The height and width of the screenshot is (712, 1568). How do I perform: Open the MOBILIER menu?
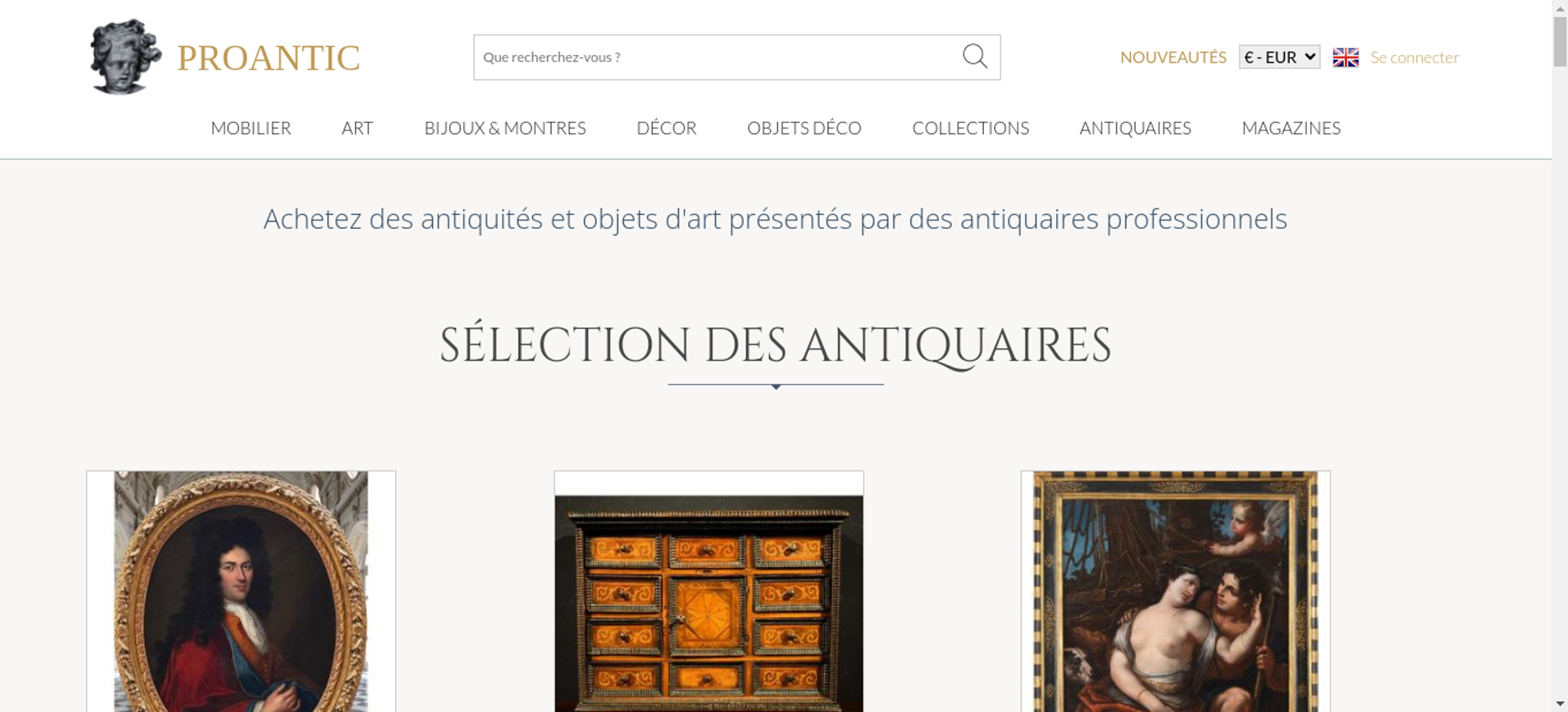point(251,128)
